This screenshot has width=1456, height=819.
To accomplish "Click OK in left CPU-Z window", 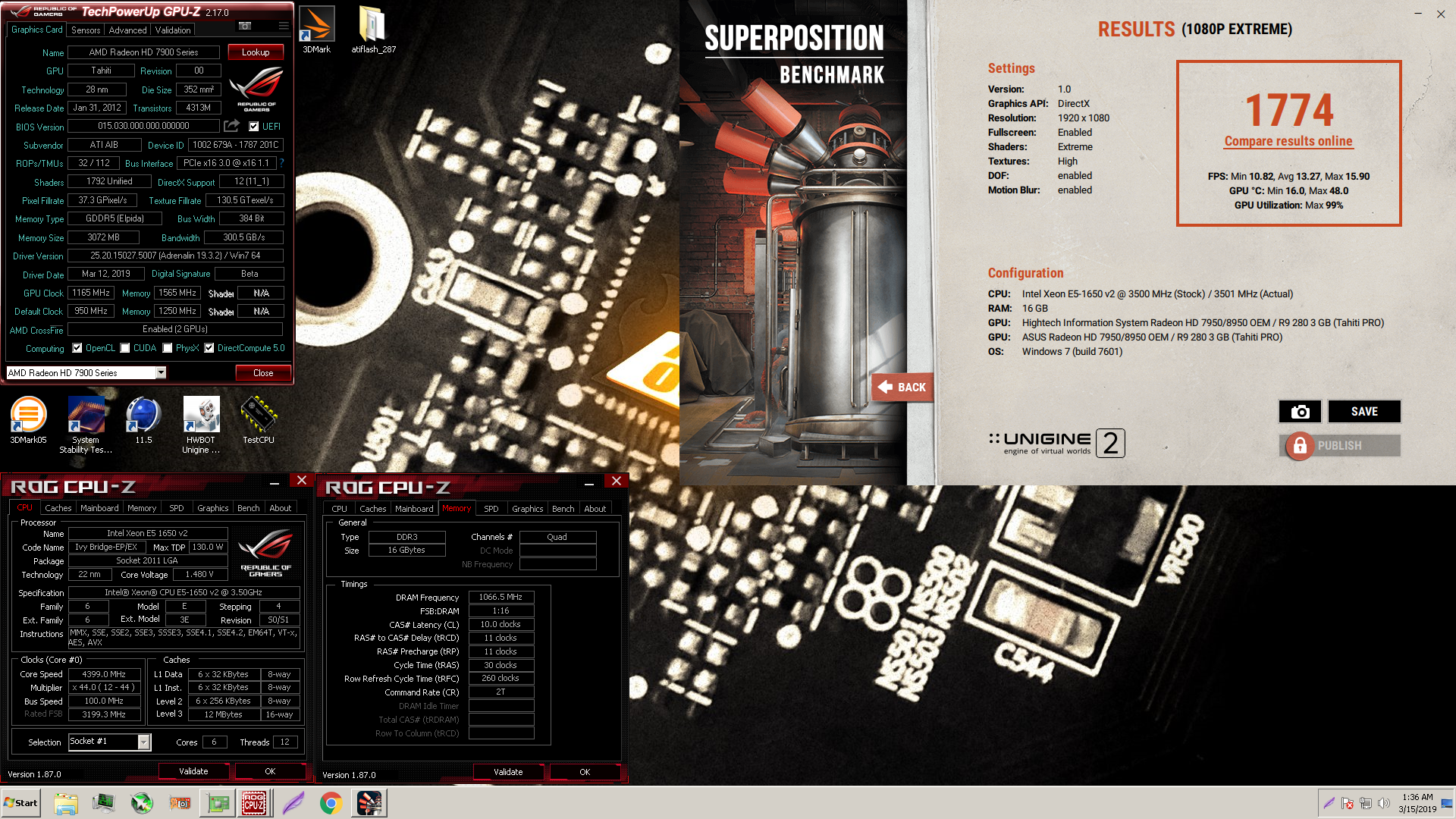I will [270, 771].
